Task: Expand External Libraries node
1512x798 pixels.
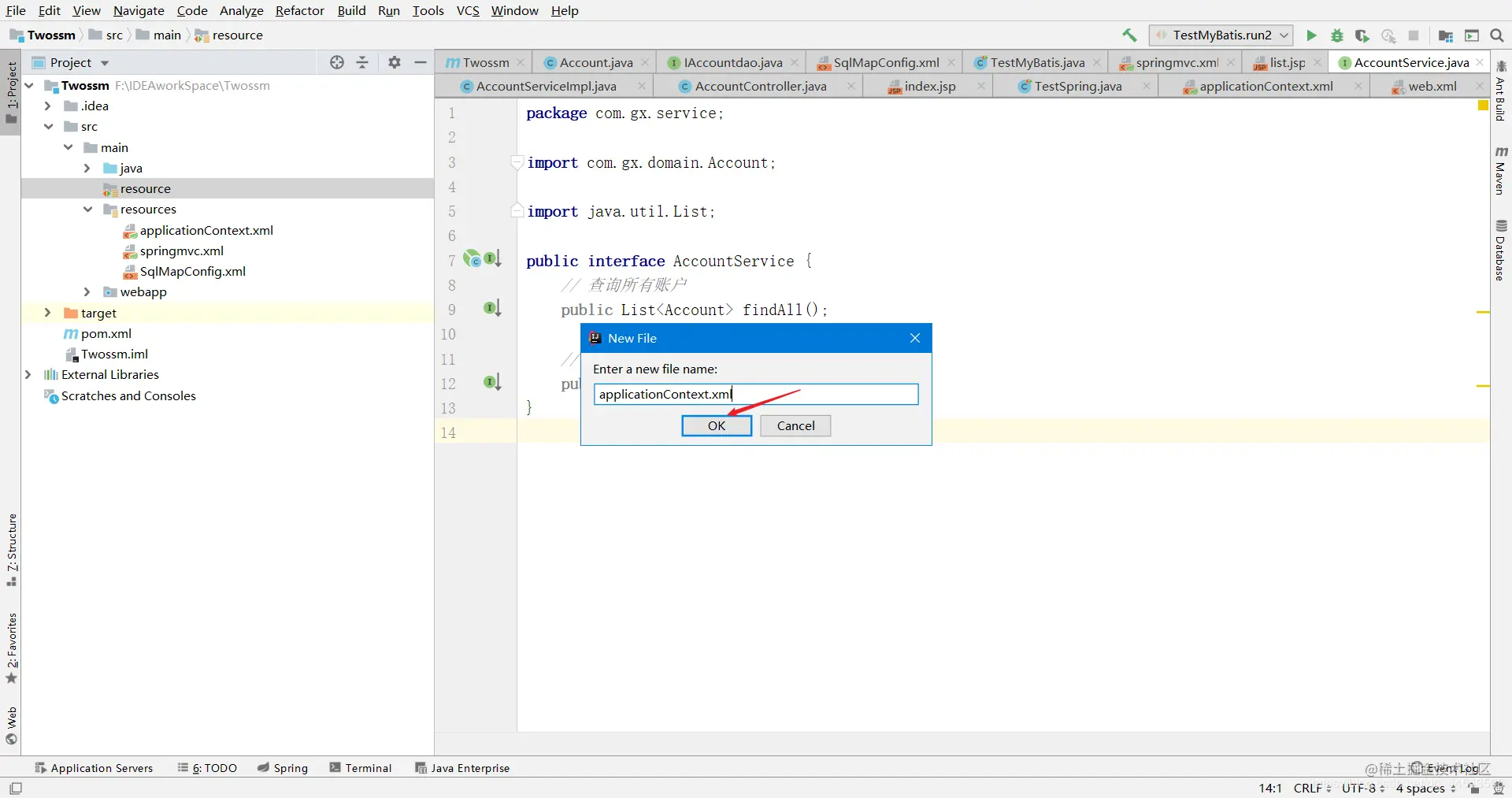Action: click(28, 374)
